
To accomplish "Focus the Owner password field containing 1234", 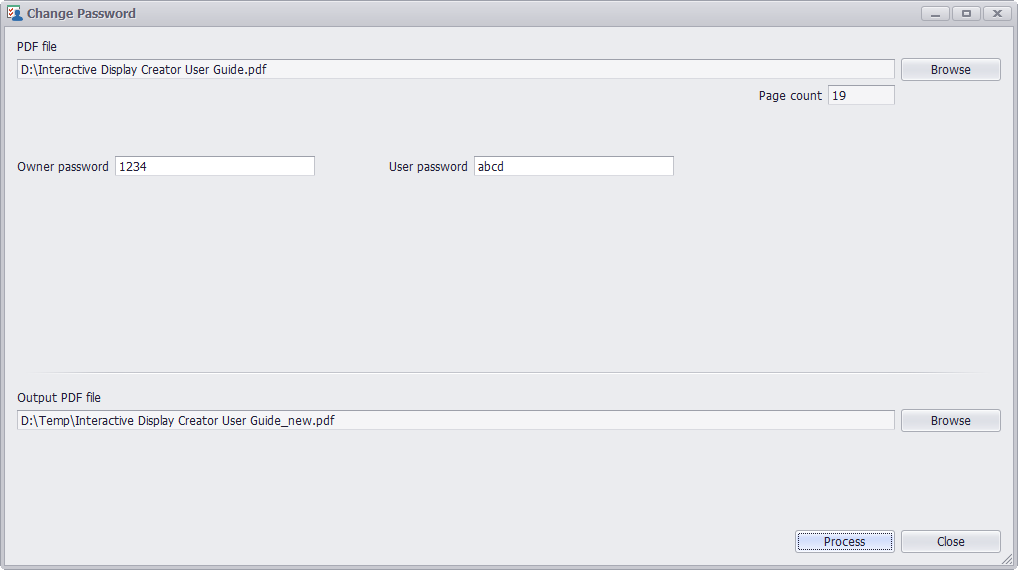I will (x=215, y=166).
